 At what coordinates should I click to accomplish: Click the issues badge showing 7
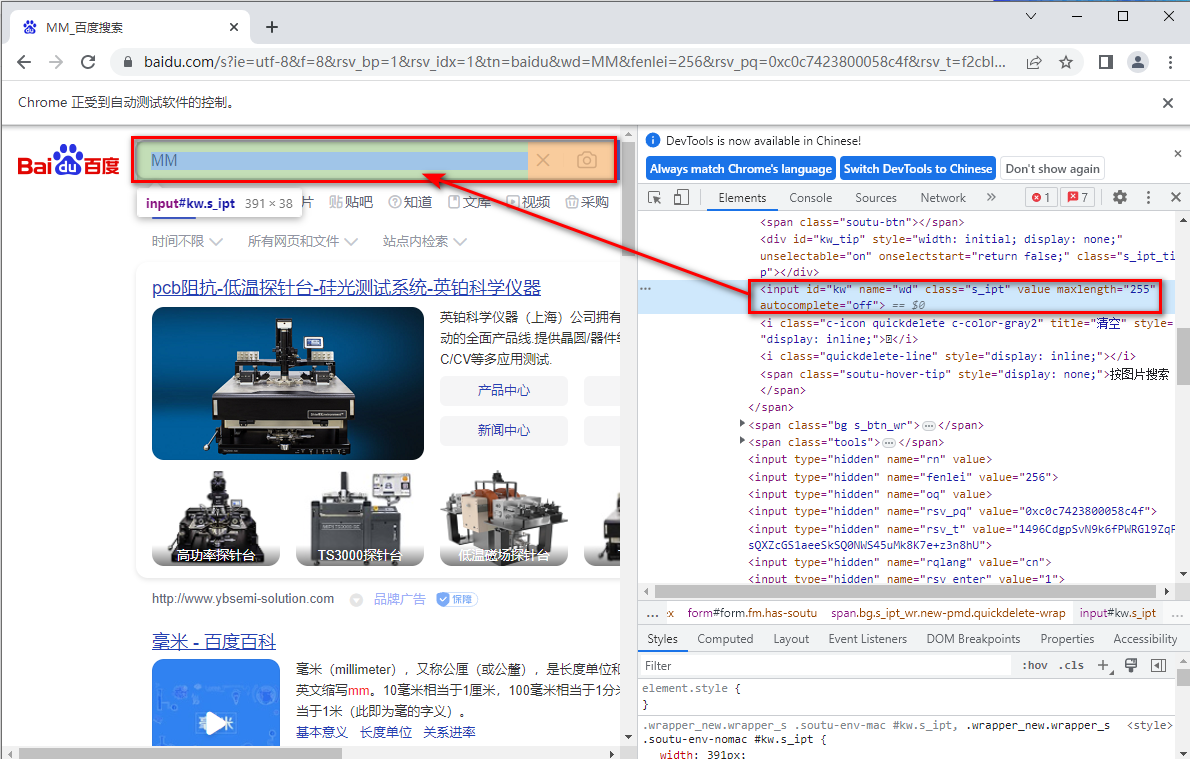tap(1078, 197)
